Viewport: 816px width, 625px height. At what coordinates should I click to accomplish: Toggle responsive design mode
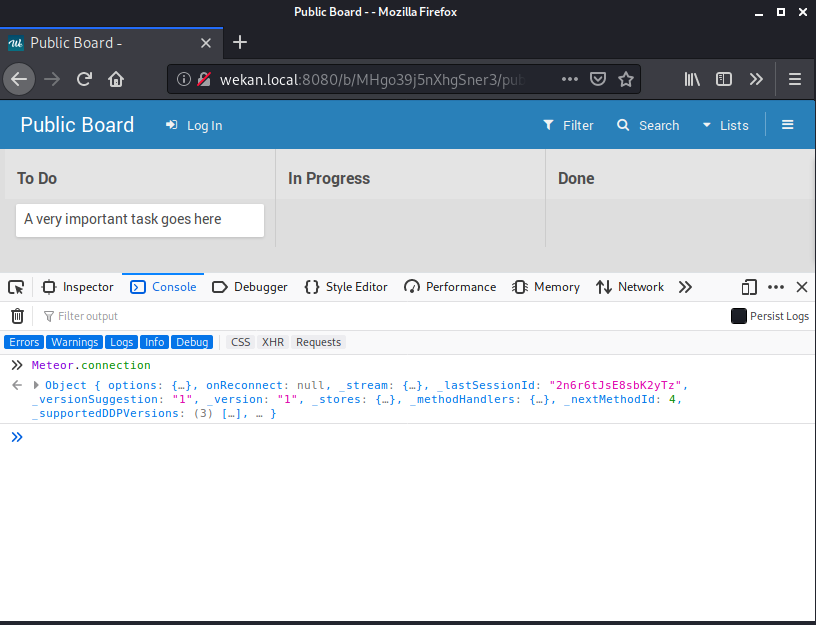click(x=749, y=287)
